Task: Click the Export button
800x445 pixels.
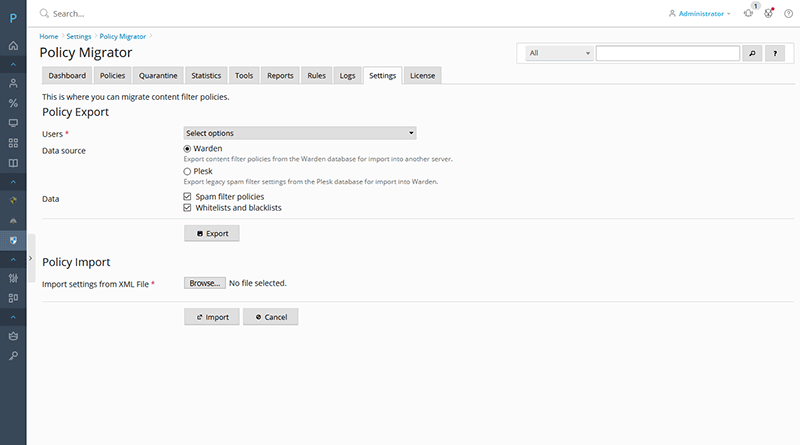Action: [212, 233]
